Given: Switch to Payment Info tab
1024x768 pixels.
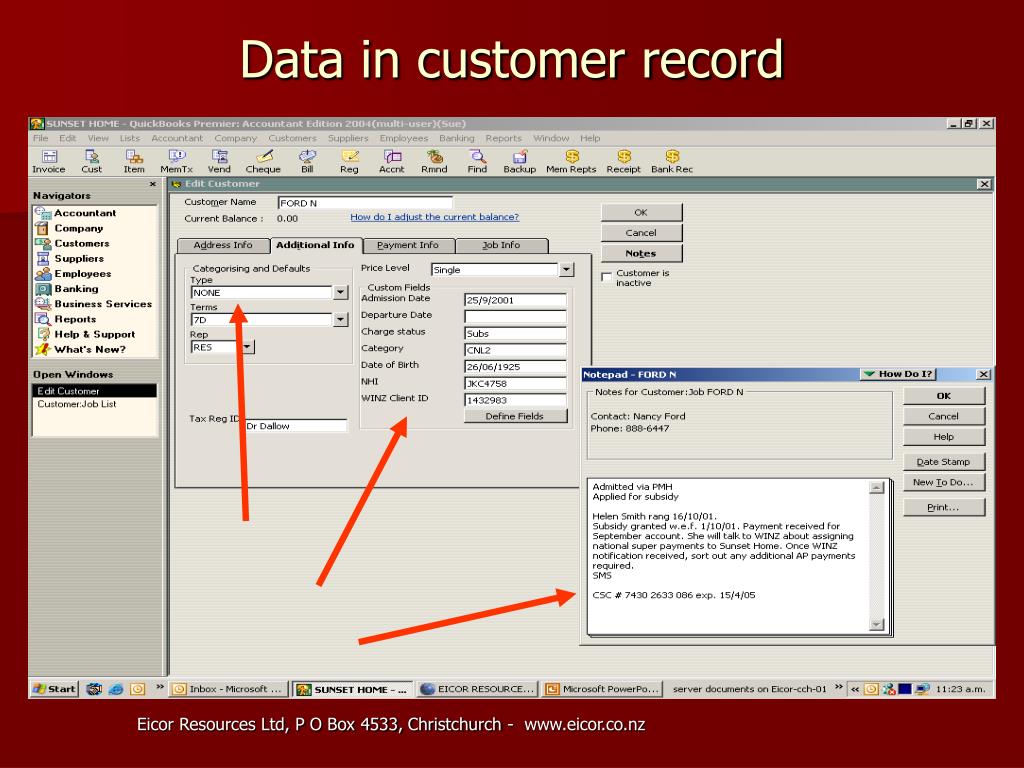Looking at the screenshot, I should tap(408, 245).
